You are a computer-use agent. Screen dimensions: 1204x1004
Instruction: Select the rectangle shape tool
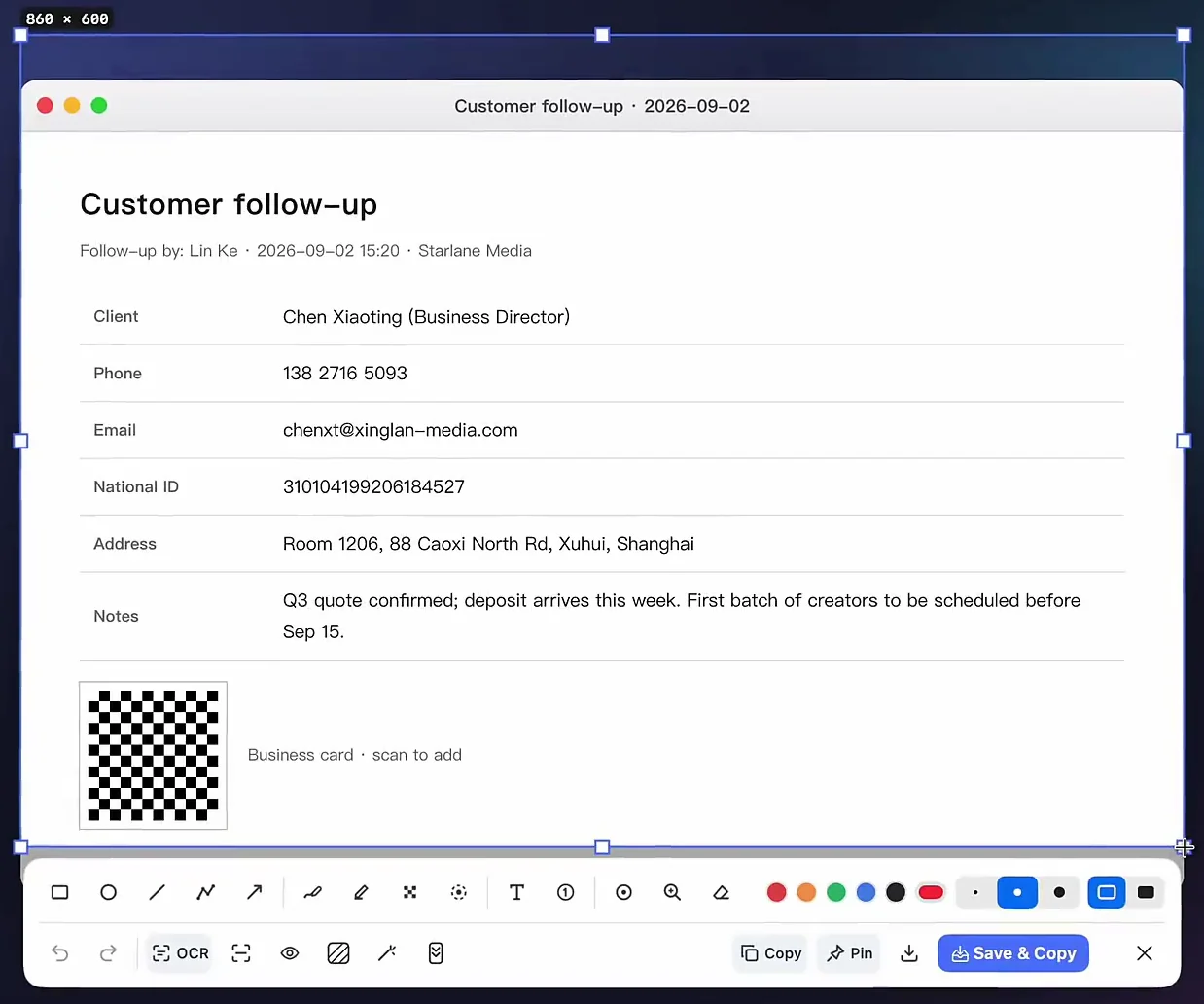pos(59,892)
